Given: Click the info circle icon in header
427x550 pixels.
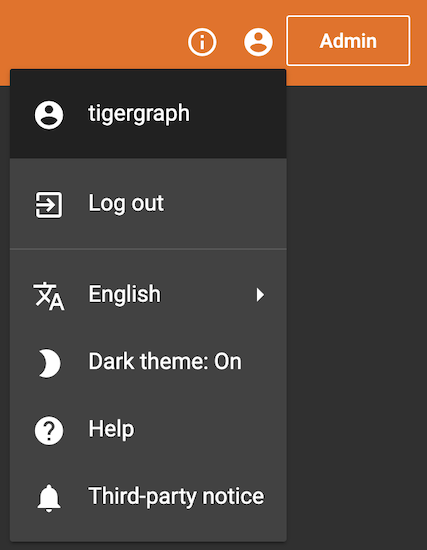Looking at the screenshot, I should click(x=202, y=42).
